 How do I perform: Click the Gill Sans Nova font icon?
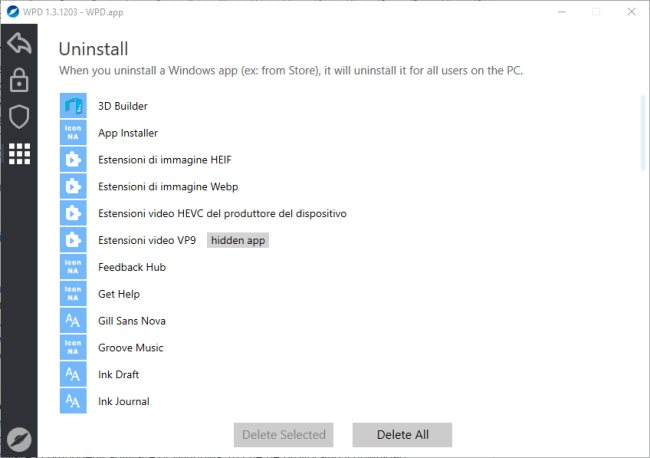pyautogui.click(x=73, y=320)
